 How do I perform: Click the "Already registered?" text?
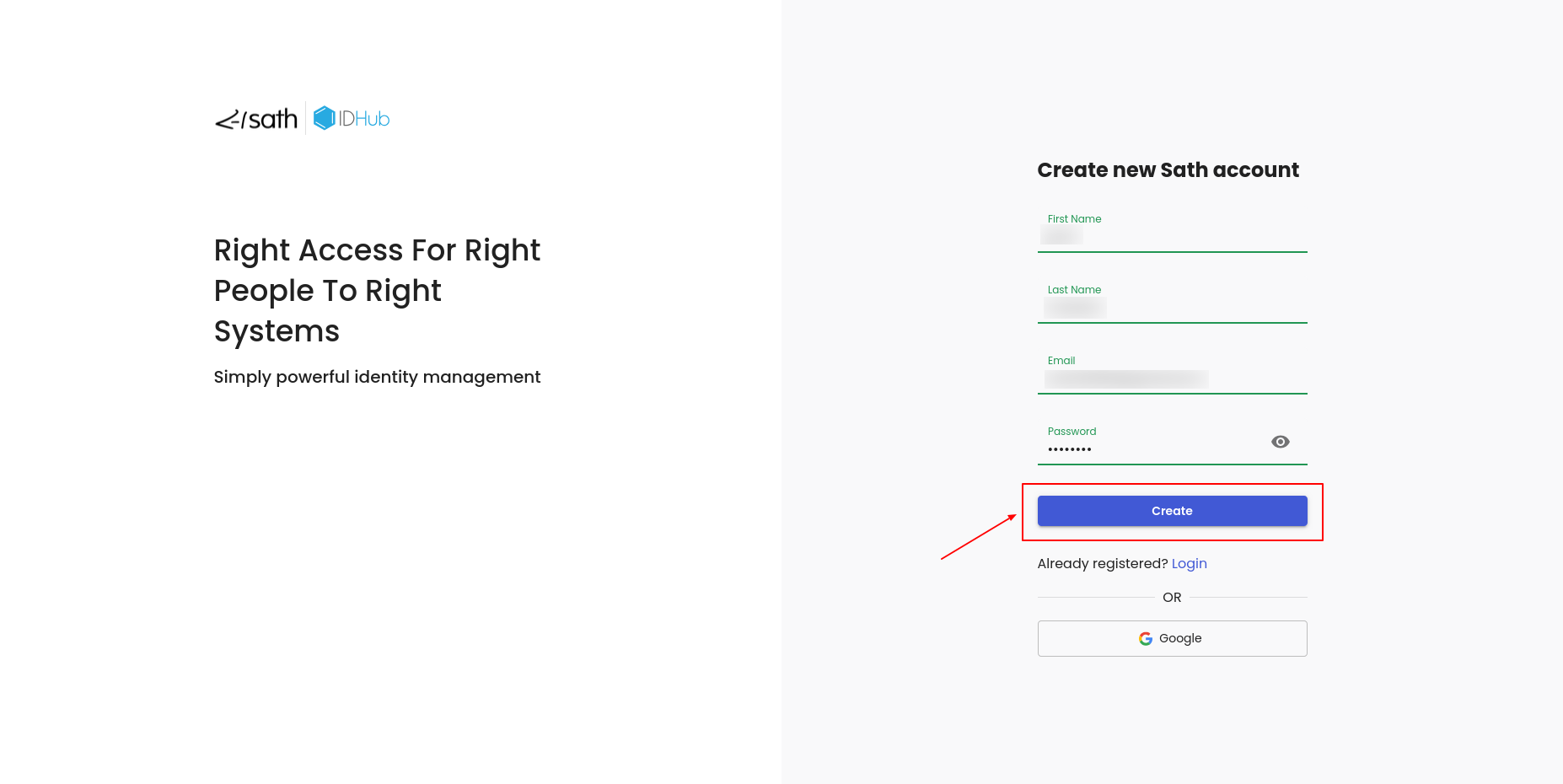[x=1102, y=564]
